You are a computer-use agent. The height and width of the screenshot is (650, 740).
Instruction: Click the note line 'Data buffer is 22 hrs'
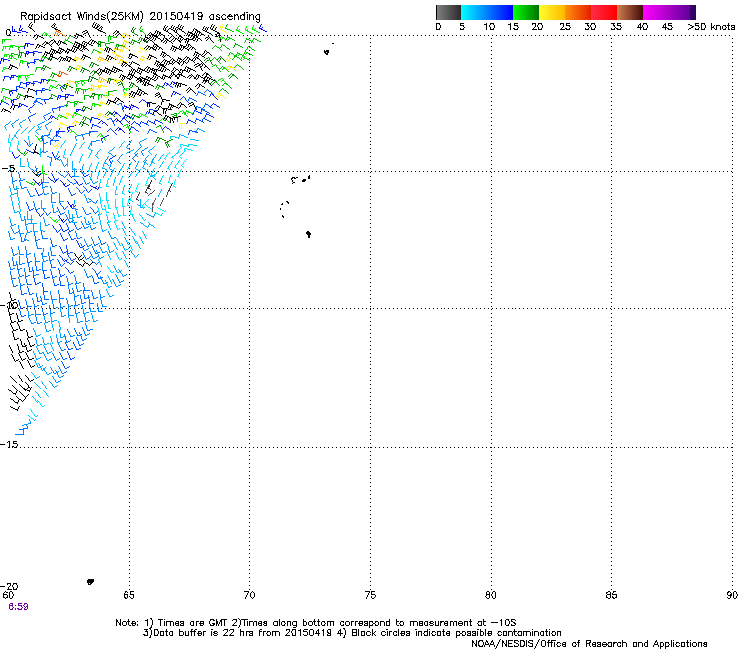click(x=352, y=633)
